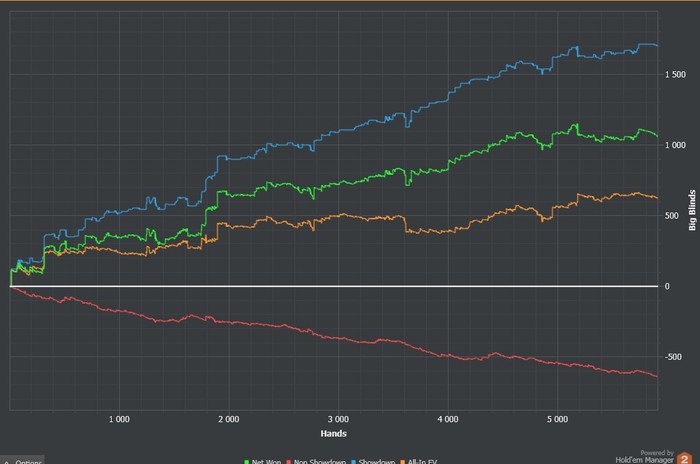Toggle the Showdown legend entry
This screenshot has width=700, height=464.
pyautogui.click(x=373, y=461)
